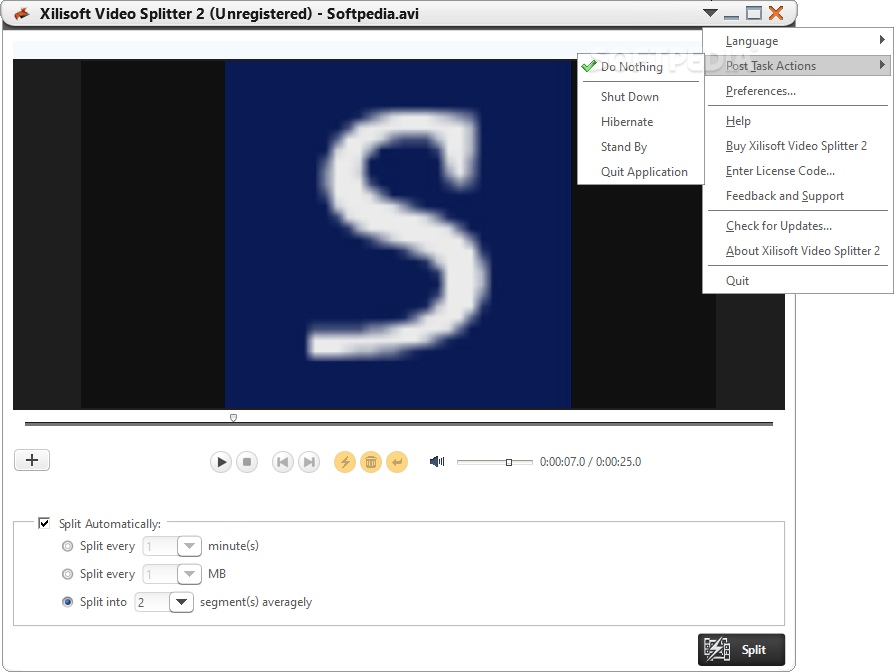The width and height of the screenshot is (894, 672).
Task: Select Split every minute(s) radio button
Action: 67,546
